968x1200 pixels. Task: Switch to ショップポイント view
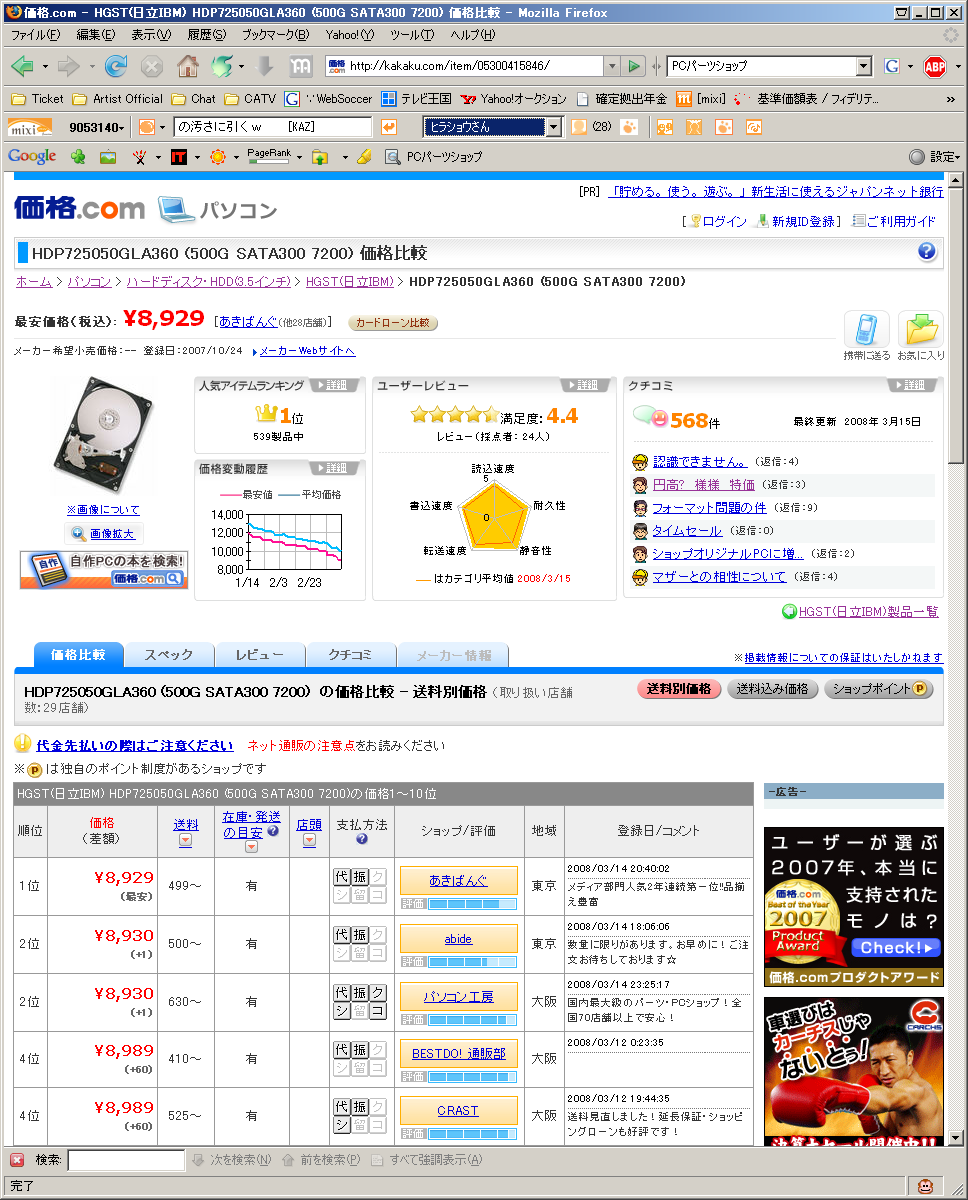point(879,689)
